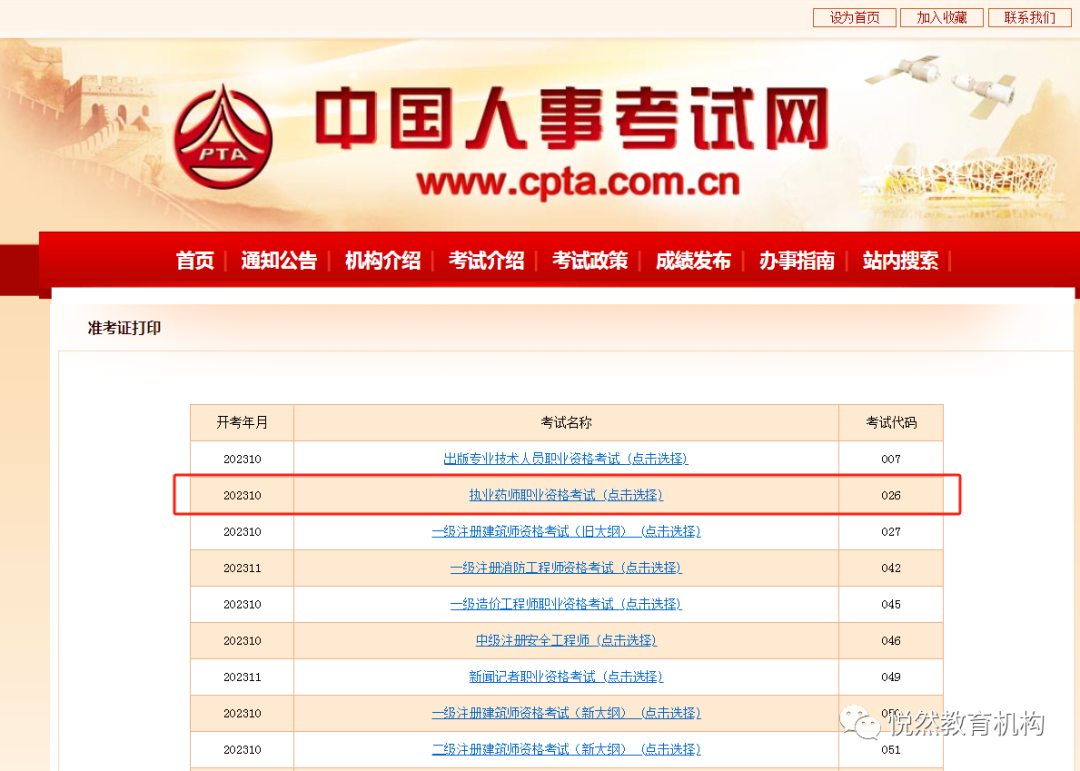This screenshot has height=771, width=1080.
Task: Open 站内搜索 in navigation bar
Action: pyautogui.click(x=900, y=261)
